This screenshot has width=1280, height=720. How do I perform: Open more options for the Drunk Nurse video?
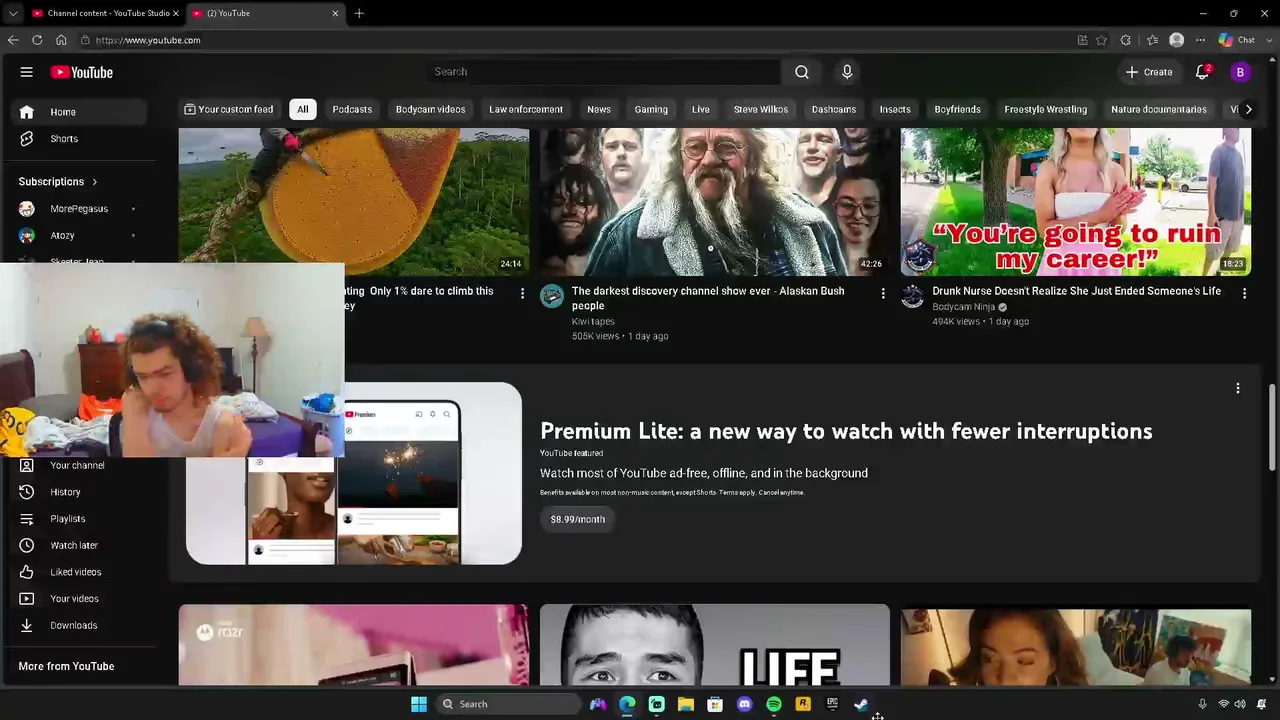[1244, 293]
